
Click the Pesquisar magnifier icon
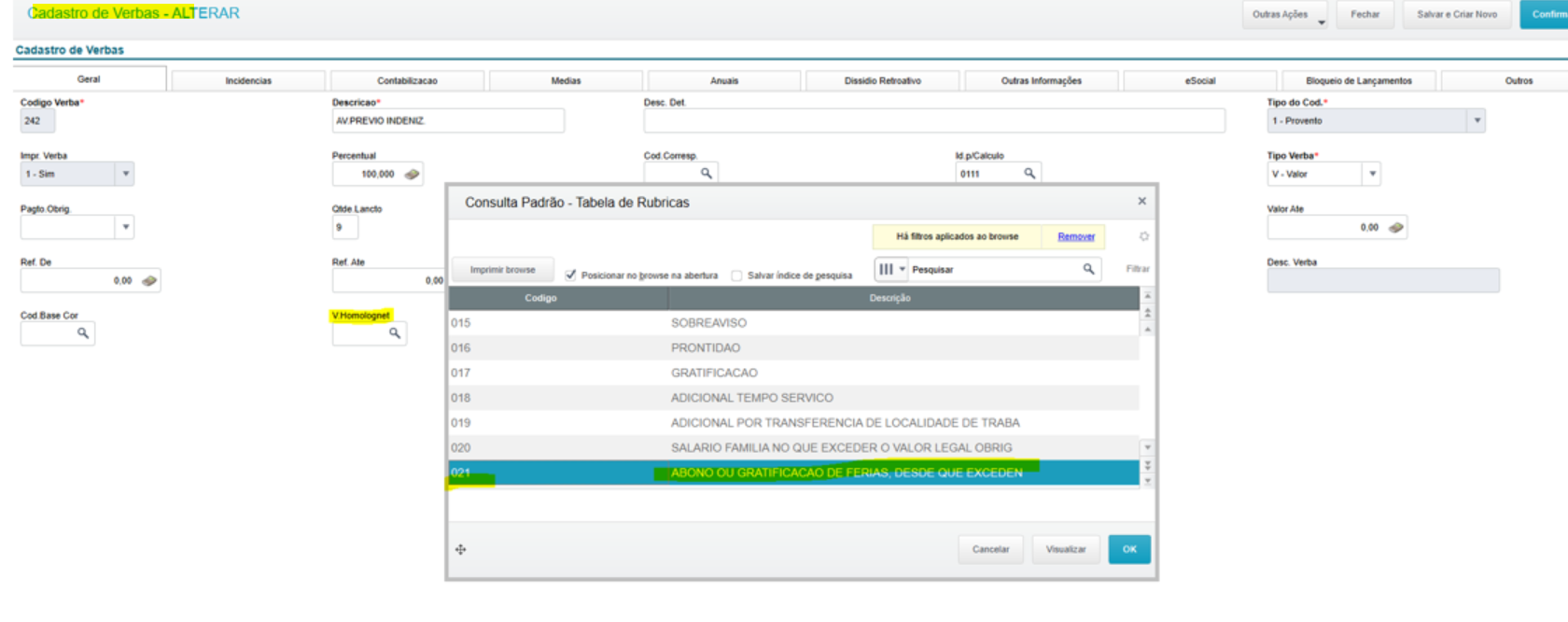(x=1088, y=269)
